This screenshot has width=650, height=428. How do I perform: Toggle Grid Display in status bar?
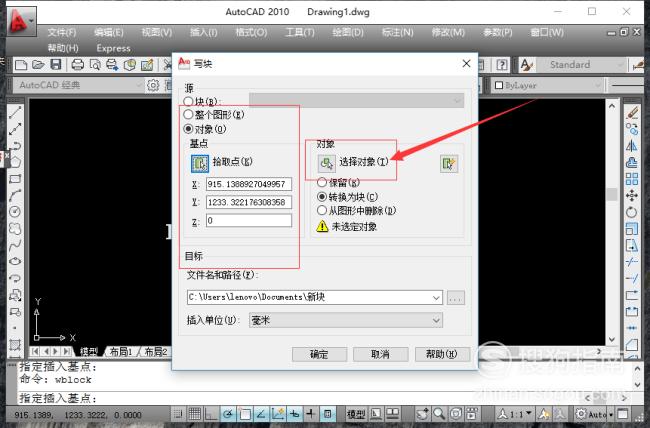[x=195, y=413]
